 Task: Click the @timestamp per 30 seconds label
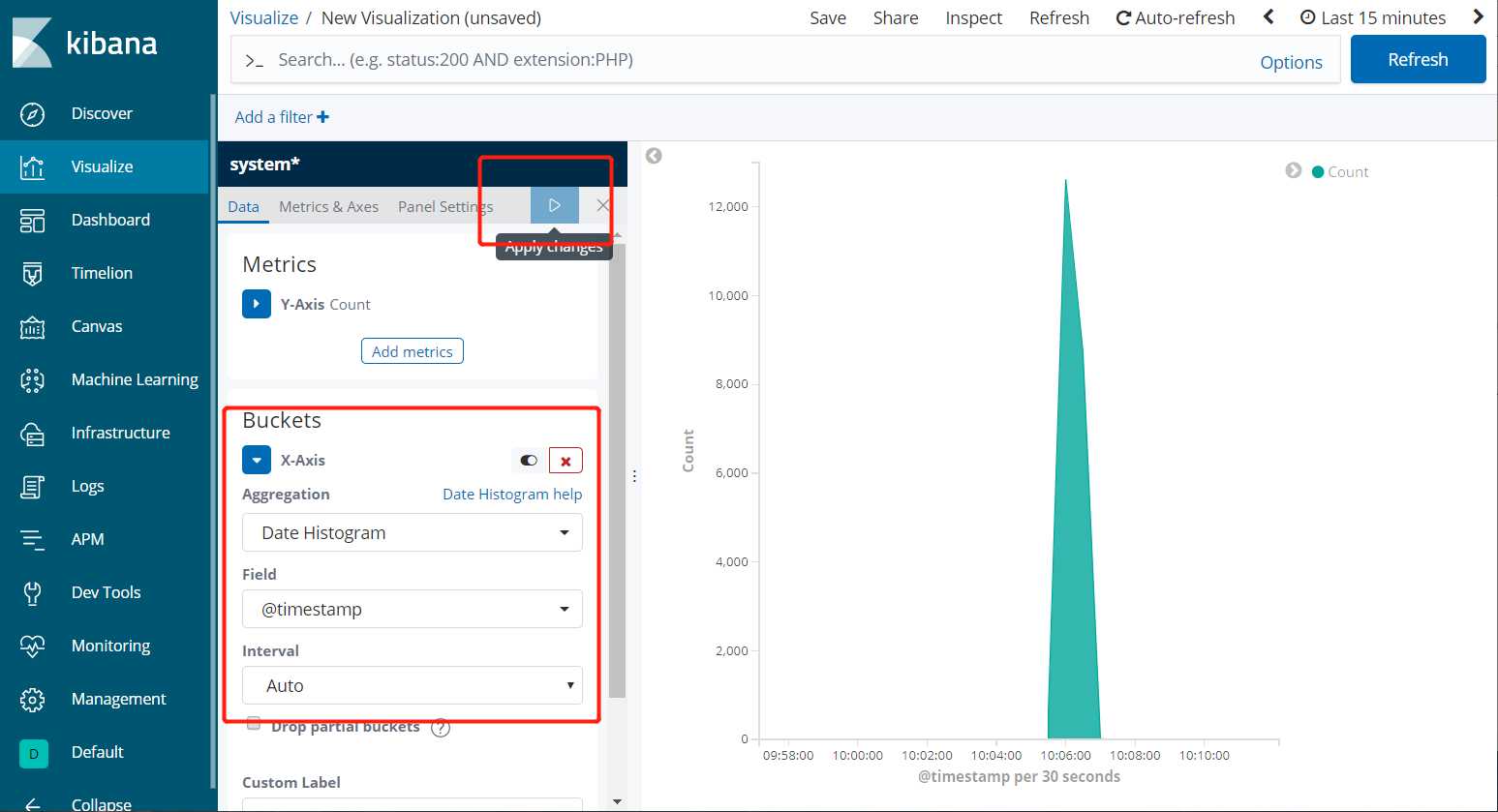click(x=1019, y=776)
